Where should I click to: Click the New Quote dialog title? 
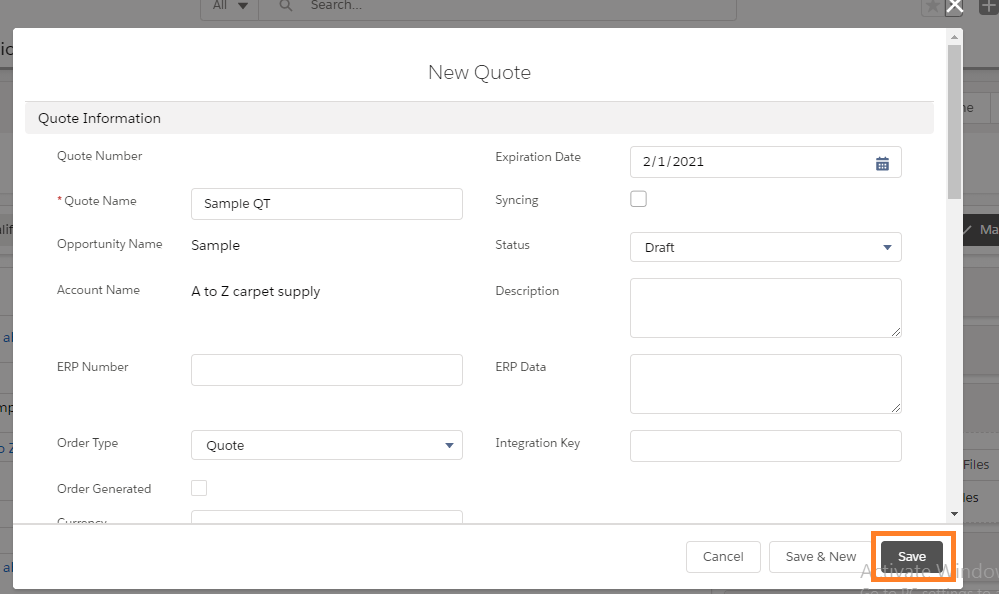tap(480, 72)
